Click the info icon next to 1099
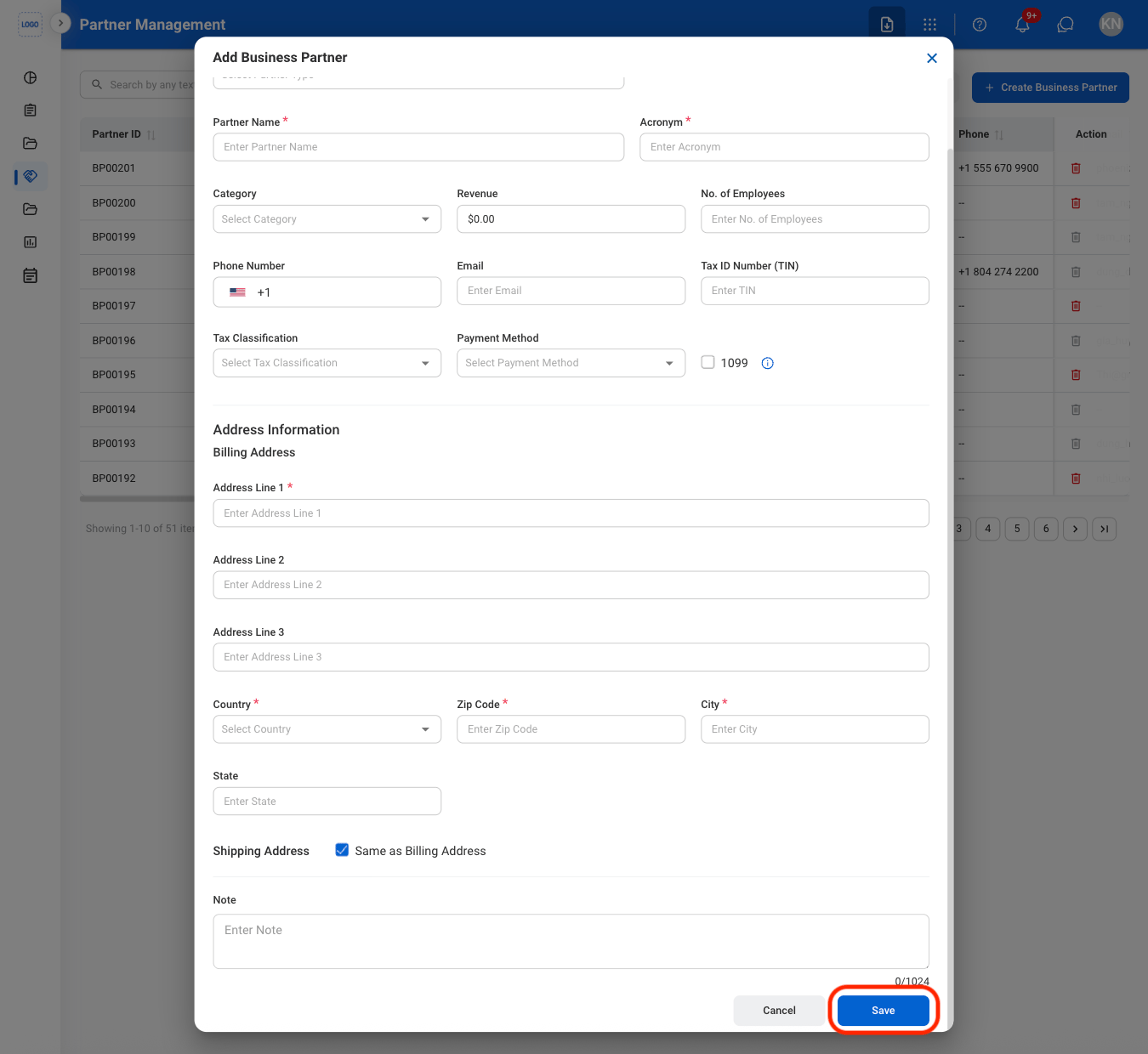 click(768, 363)
